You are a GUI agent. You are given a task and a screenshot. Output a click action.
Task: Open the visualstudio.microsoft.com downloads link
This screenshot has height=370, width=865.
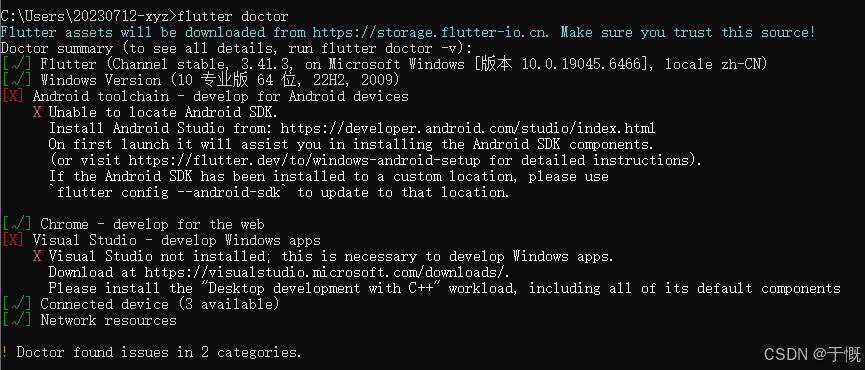coord(327,272)
